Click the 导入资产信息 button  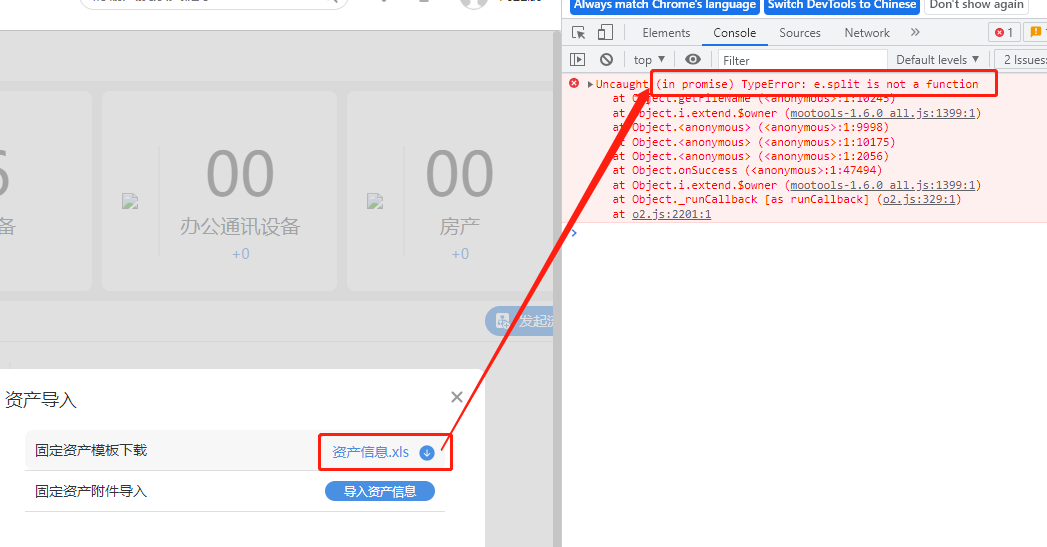click(x=380, y=492)
